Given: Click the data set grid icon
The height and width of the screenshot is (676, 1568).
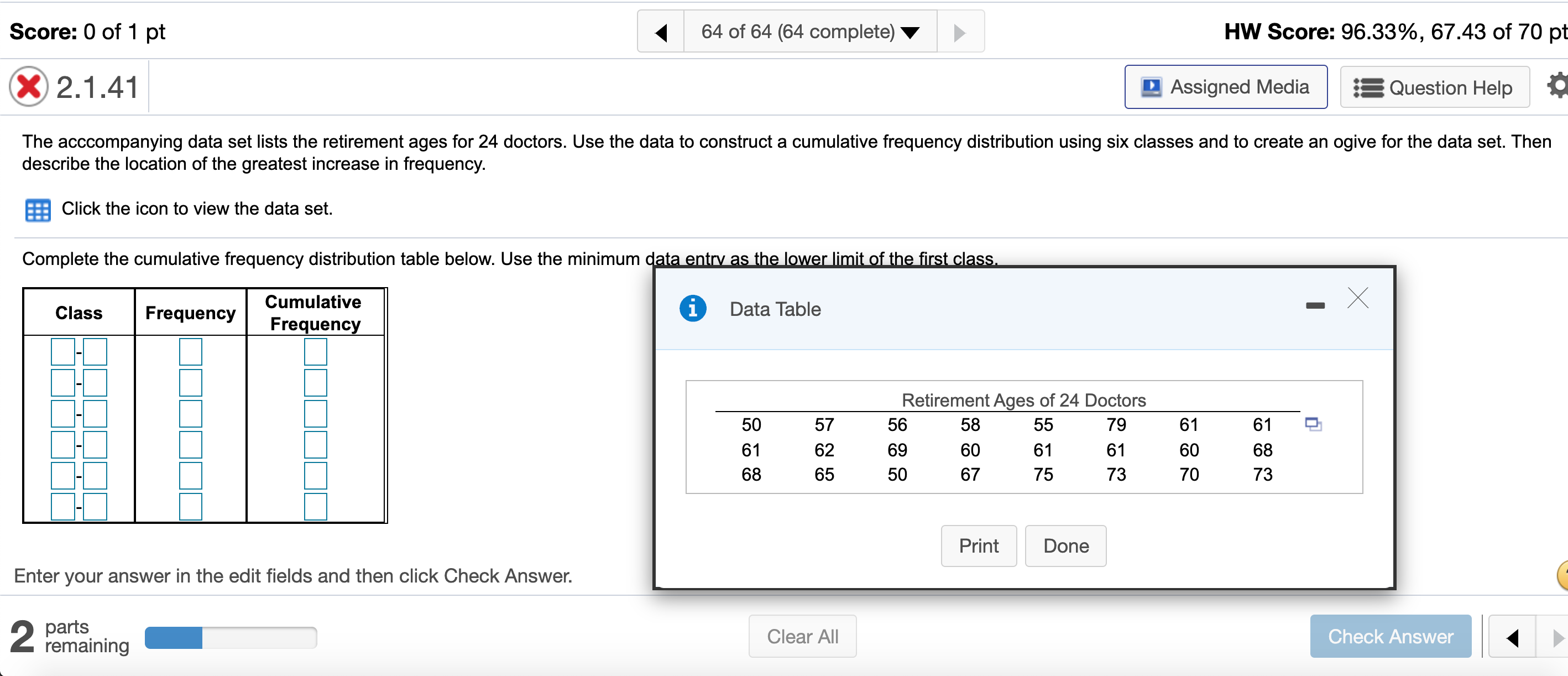Looking at the screenshot, I should (x=38, y=210).
